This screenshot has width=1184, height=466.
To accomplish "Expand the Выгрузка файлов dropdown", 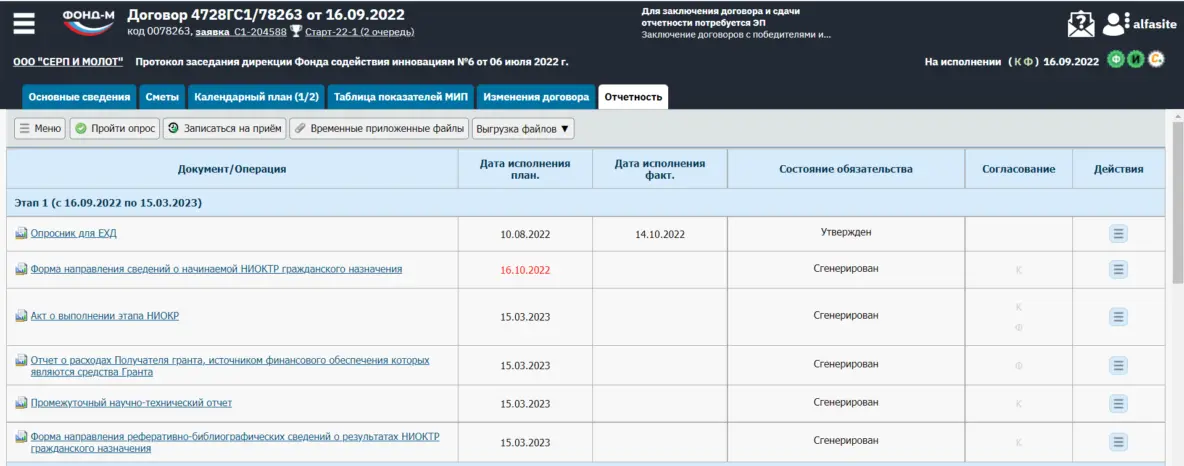I will tap(523, 129).
